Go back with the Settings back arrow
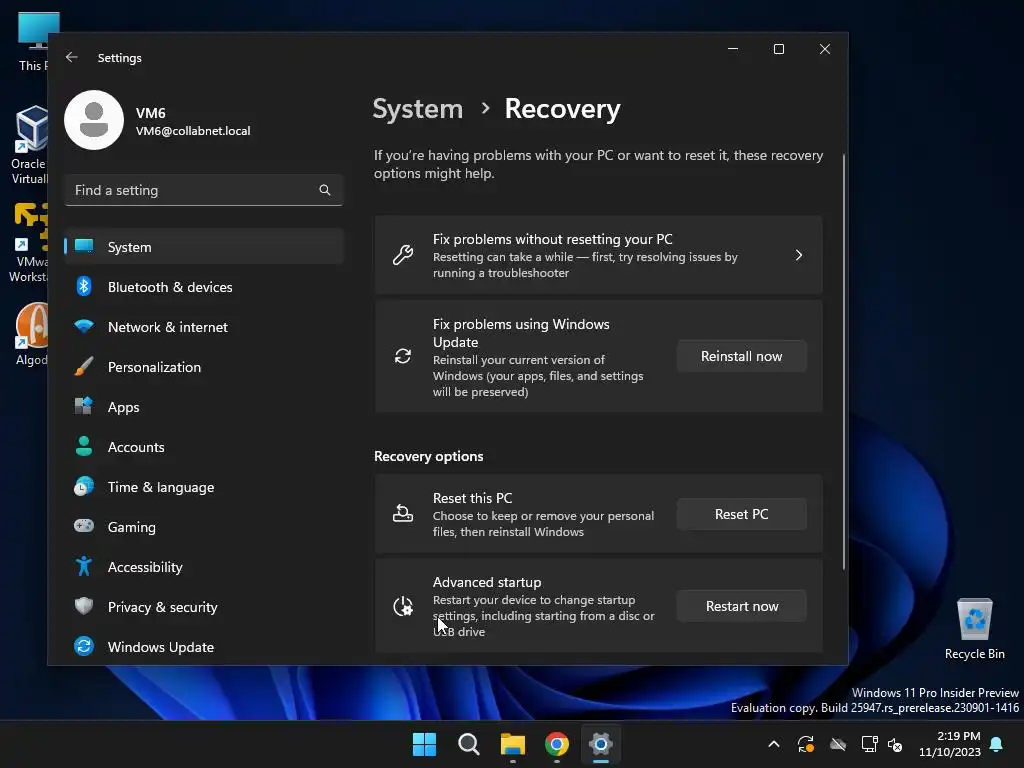Image resolution: width=1024 pixels, height=768 pixels. [x=72, y=57]
